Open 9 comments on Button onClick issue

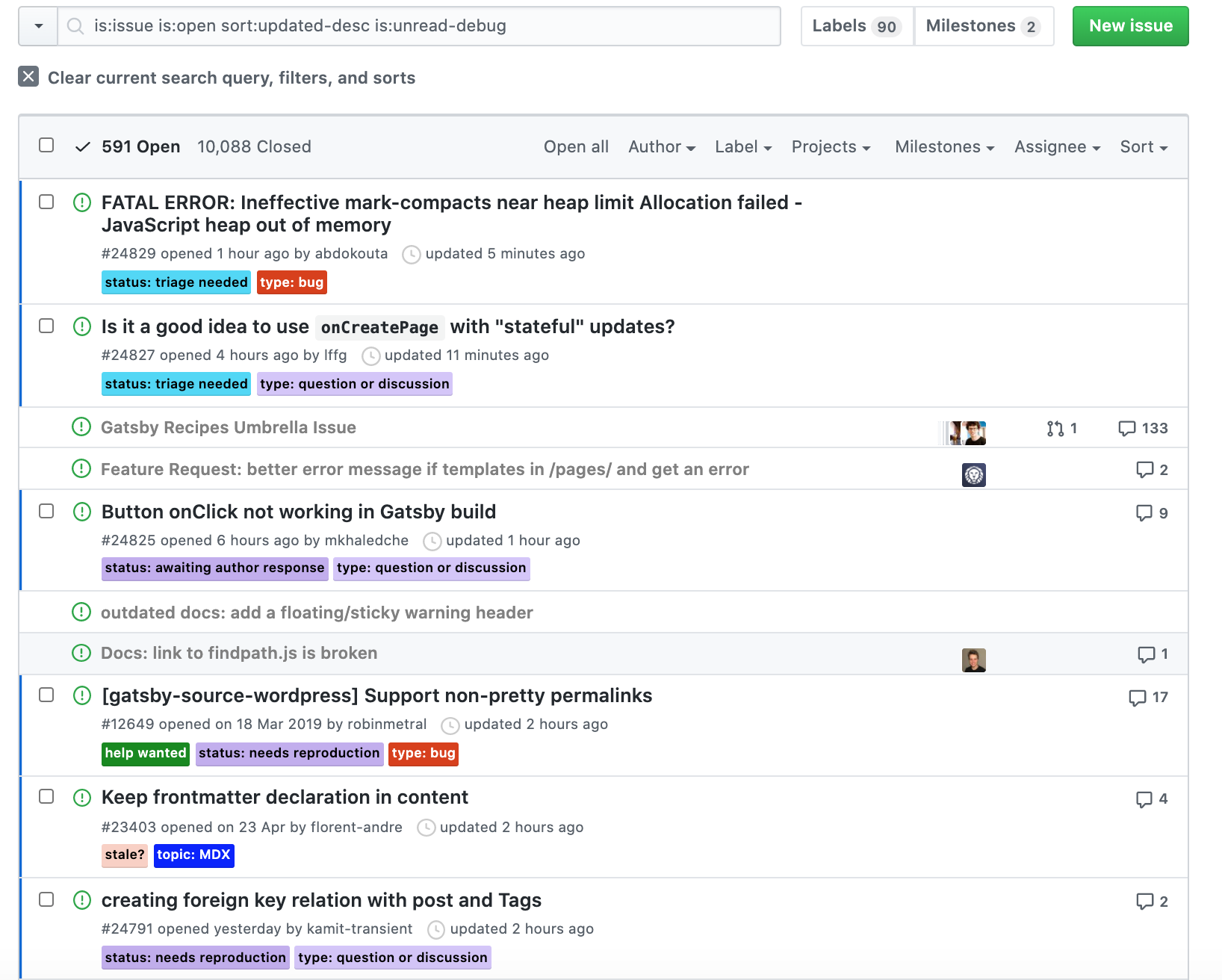click(x=1152, y=513)
